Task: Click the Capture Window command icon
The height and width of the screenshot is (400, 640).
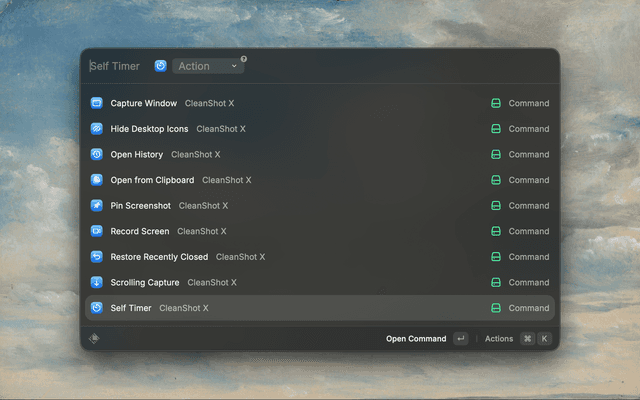Action: [97, 103]
